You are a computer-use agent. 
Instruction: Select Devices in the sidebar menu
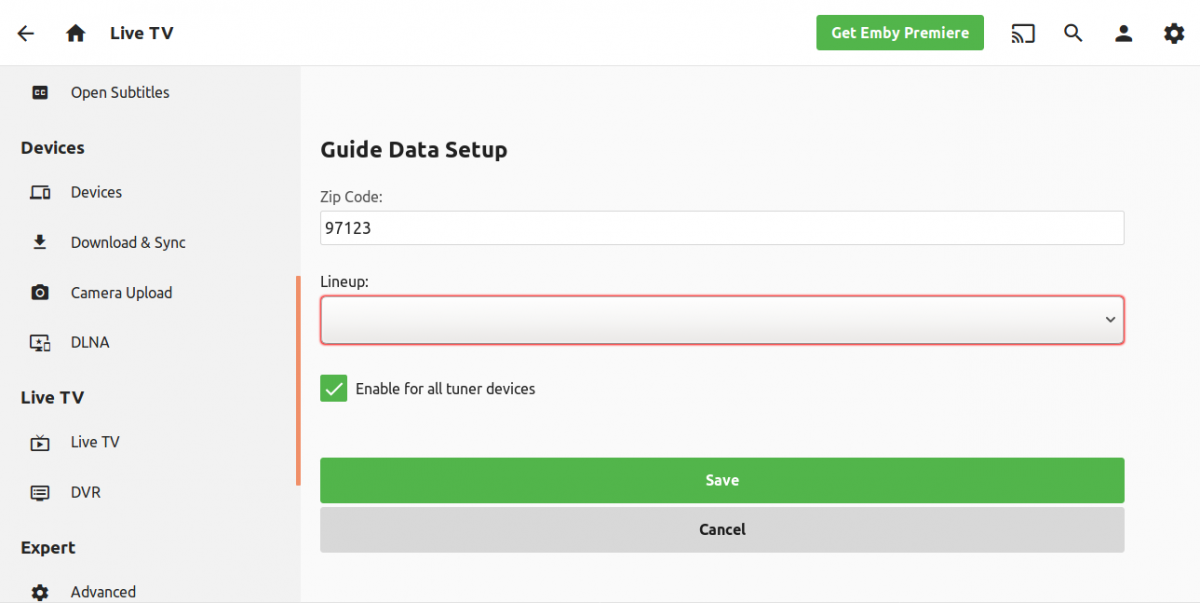point(96,192)
